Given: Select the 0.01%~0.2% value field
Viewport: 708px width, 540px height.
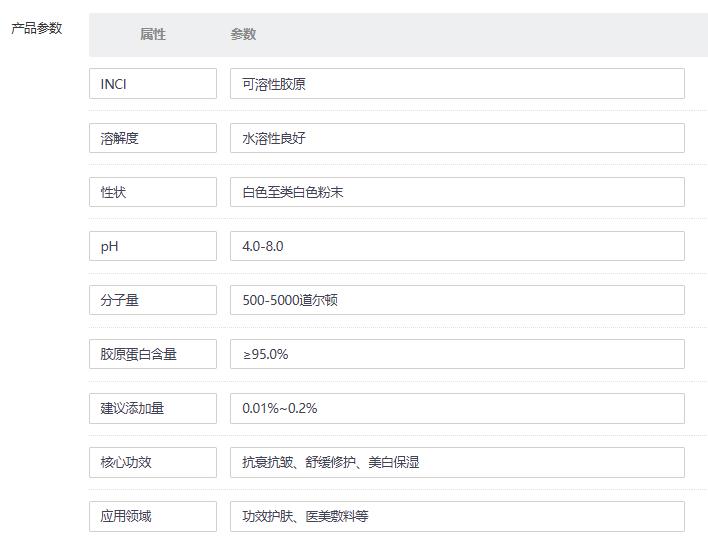Looking at the screenshot, I should [457, 408].
